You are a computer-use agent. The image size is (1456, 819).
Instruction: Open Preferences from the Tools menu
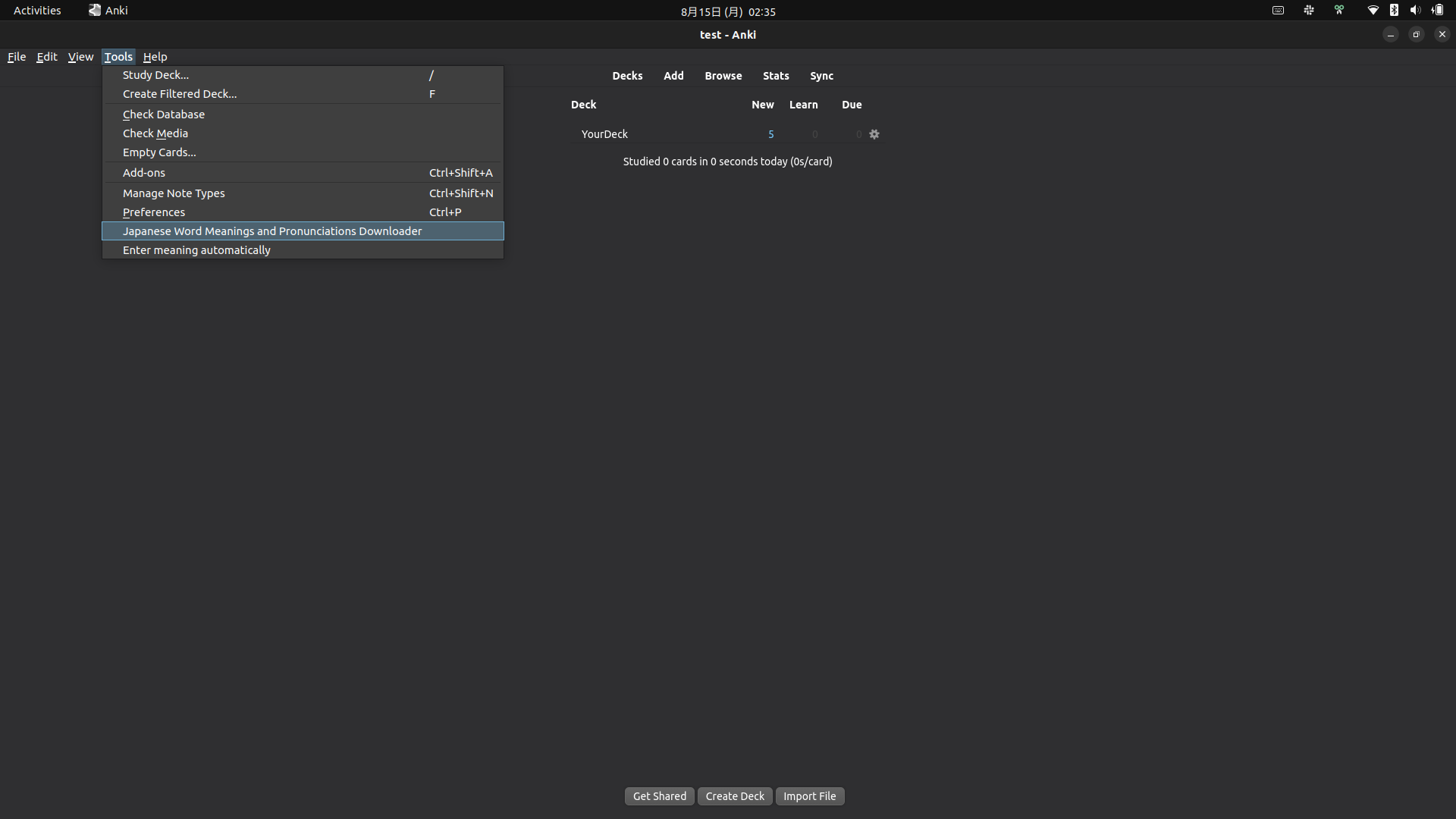click(303, 212)
